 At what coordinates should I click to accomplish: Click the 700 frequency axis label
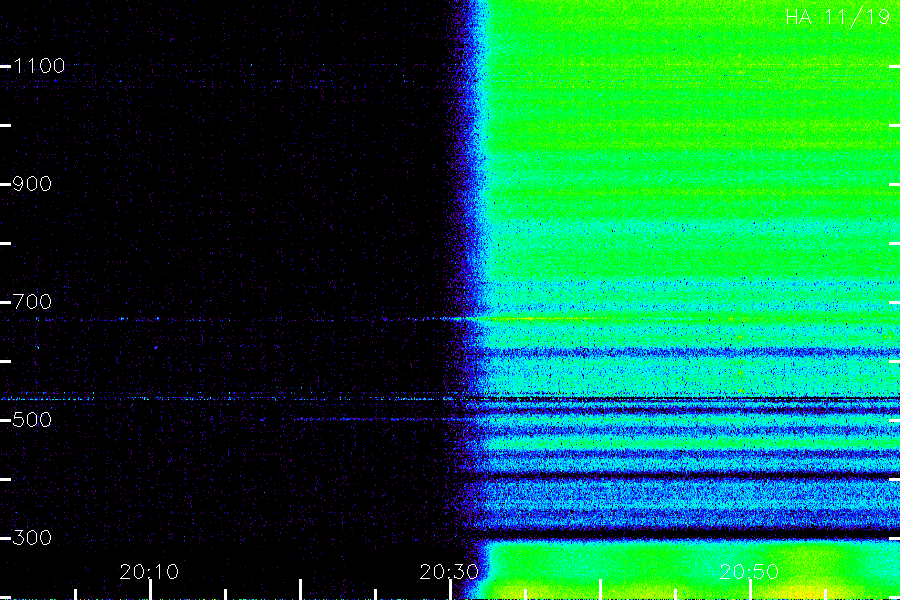coord(32,301)
